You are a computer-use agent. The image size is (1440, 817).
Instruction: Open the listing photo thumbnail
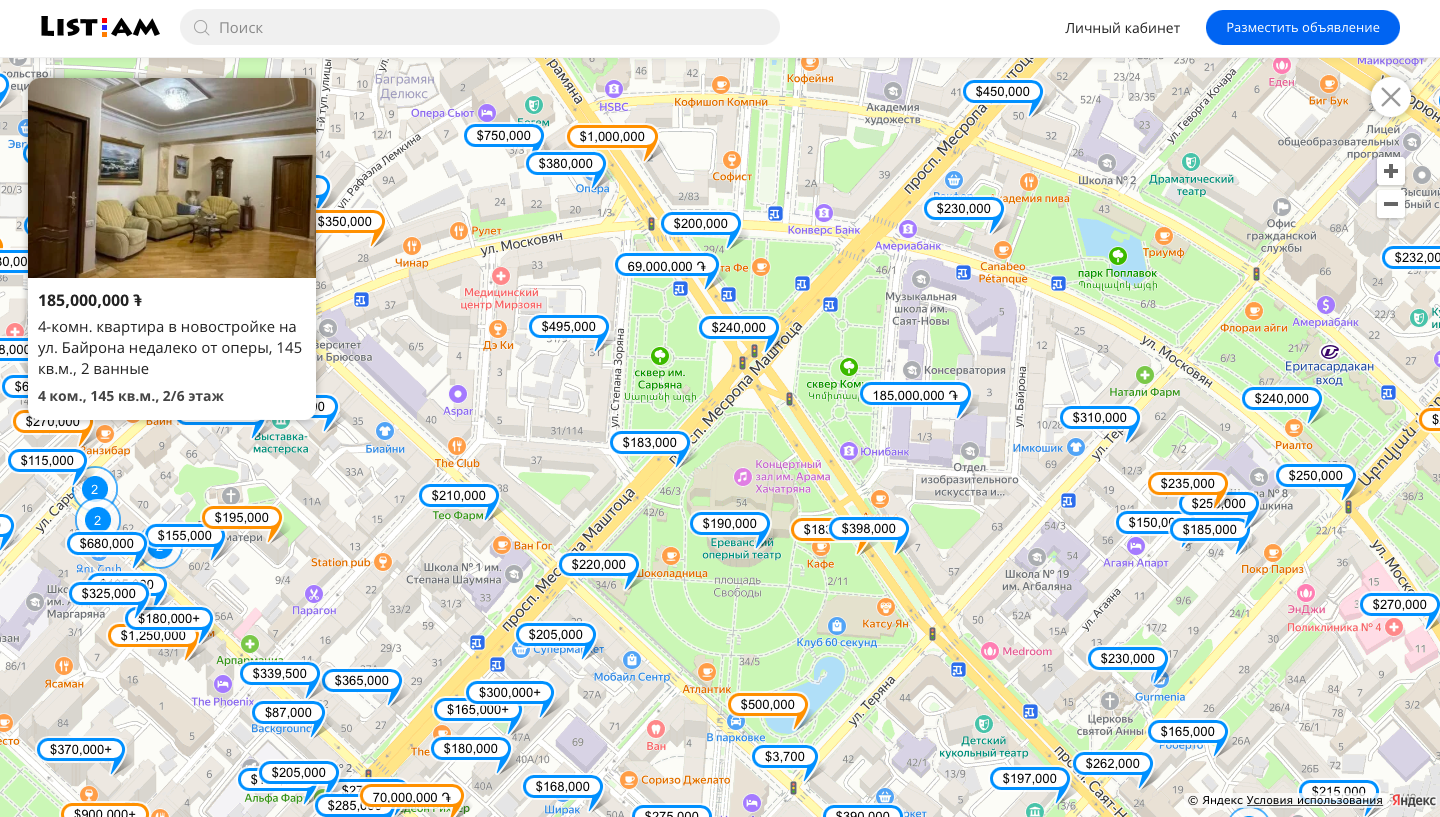pyautogui.click(x=172, y=178)
